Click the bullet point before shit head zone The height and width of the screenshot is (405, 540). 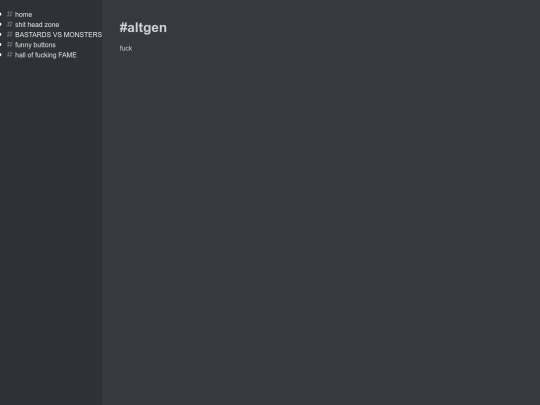click(x=1, y=24)
